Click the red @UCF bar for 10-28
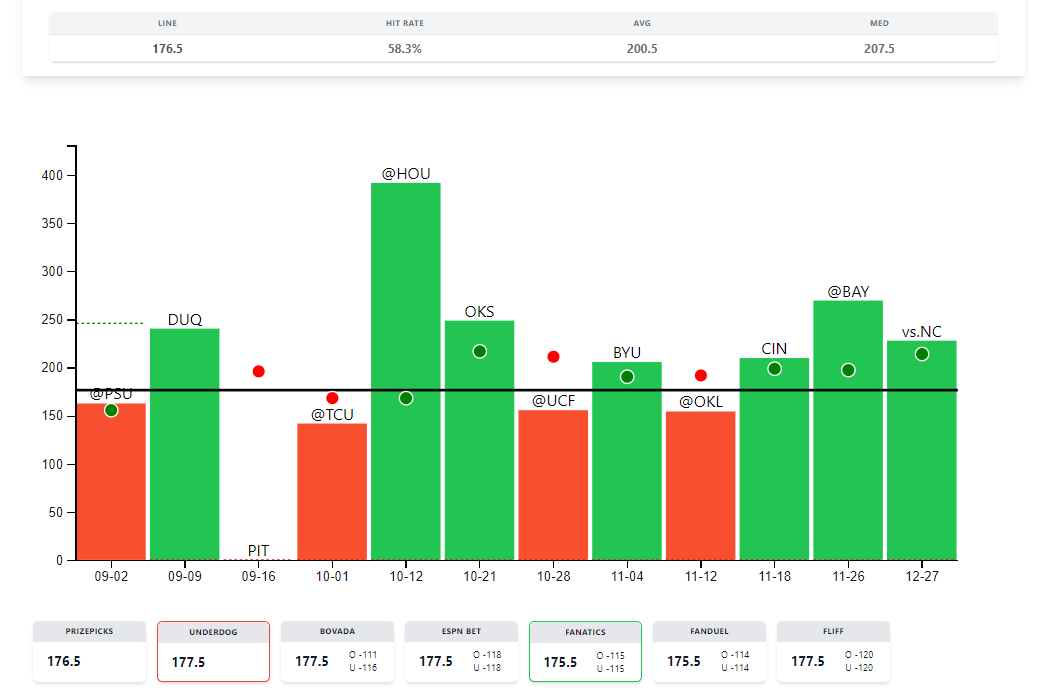The height and width of the screenshot is (691, 1061). point(554,485)
